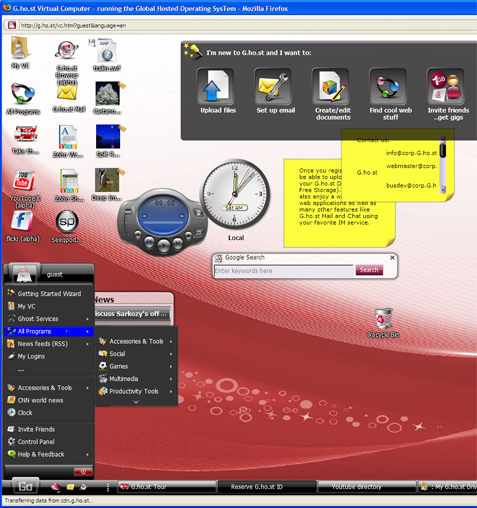The image size is (477, 508).
Task: Open CNN world news from start menu
Action: (x=49, y=400)
